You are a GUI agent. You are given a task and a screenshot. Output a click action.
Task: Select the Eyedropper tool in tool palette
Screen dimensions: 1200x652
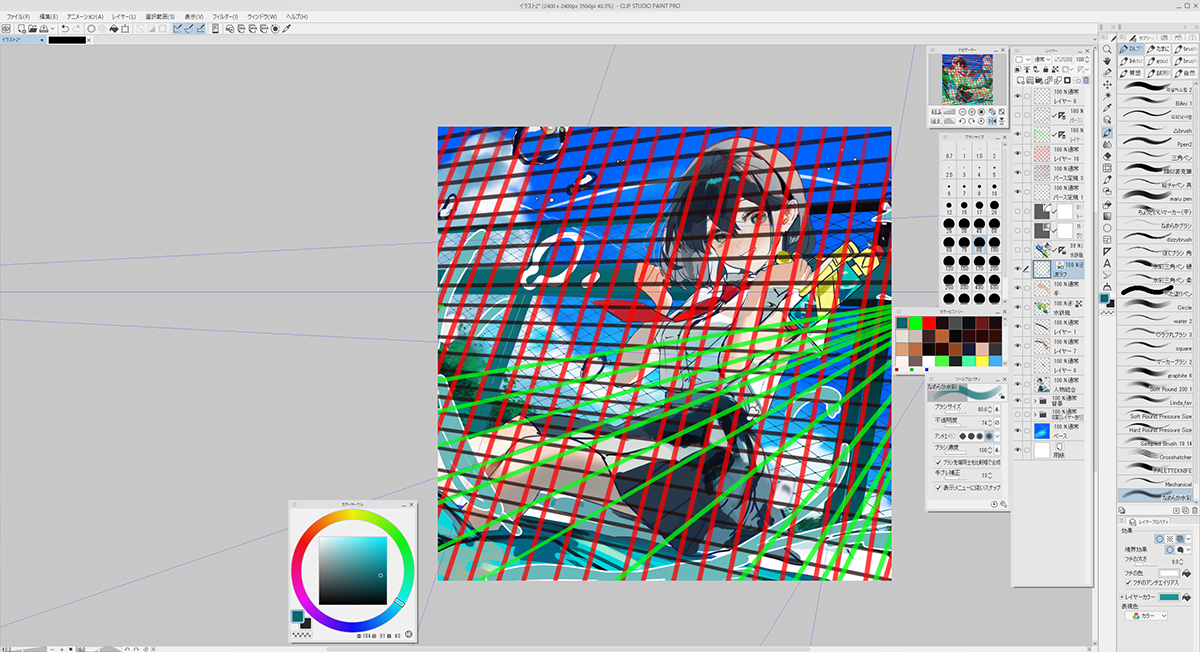click(1107, 109)
